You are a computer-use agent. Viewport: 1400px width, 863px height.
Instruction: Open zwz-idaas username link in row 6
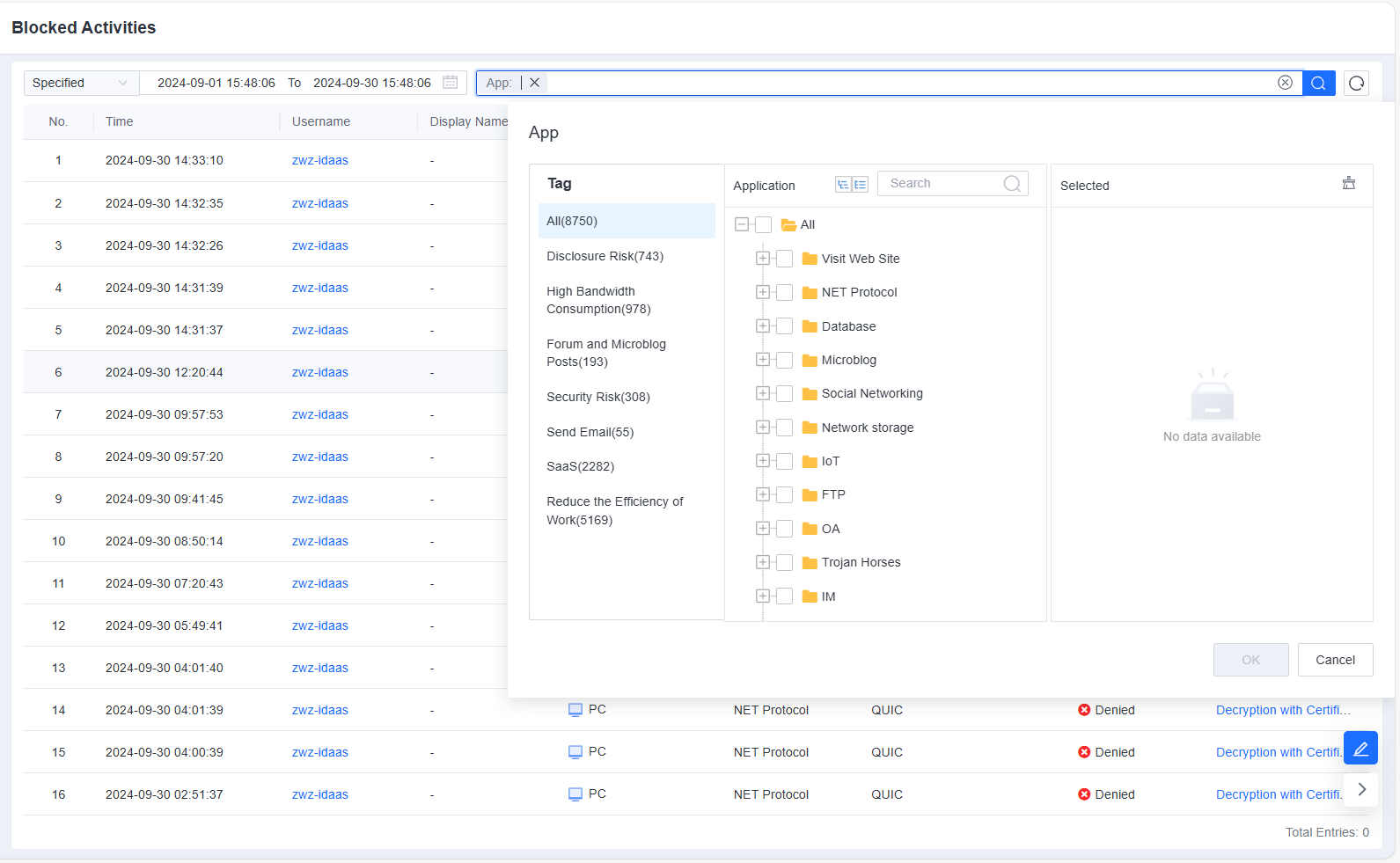point(320,372)
